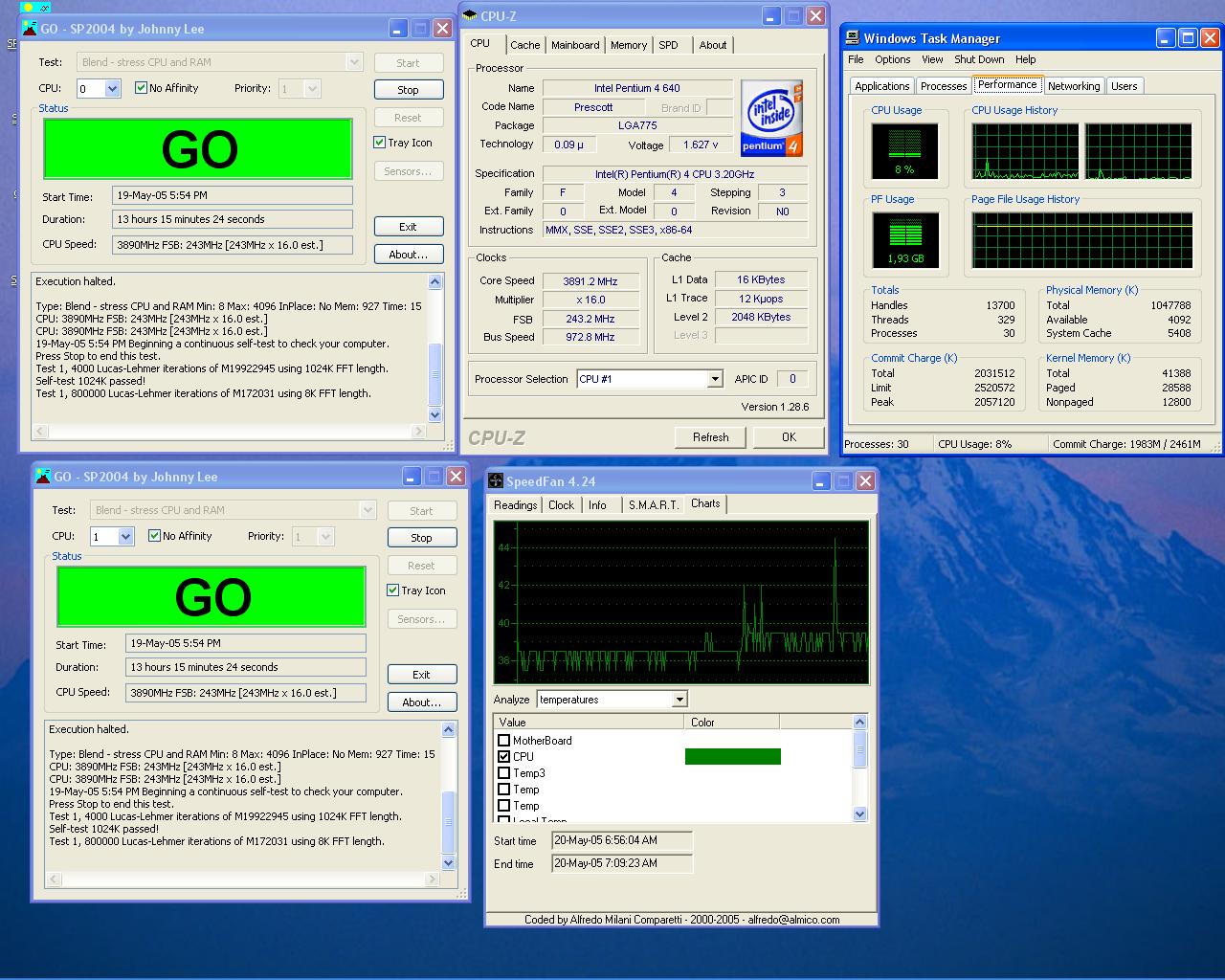The image size is (1225, 980).
Task: Click Stop in the top SP2004 window
Action: pyautogui.click(x=409, y=90)
